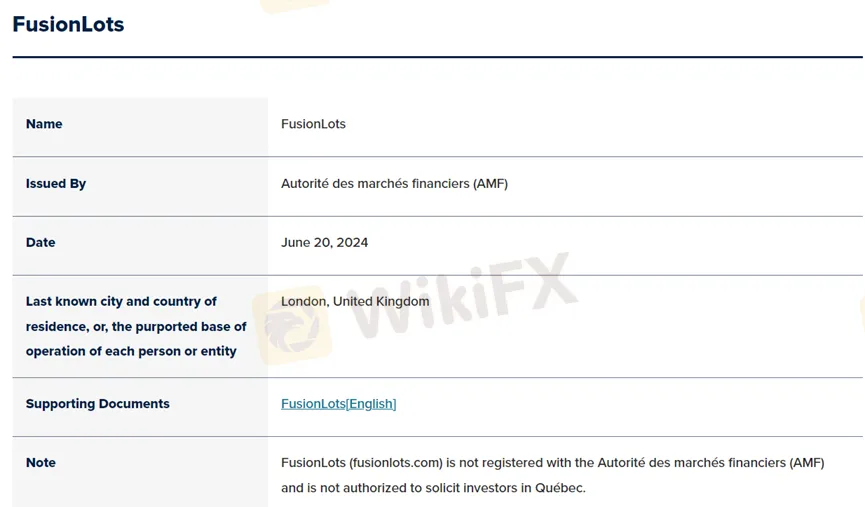Click the FusionLots page heading
865x507 pixels.
tap(68, 25)
